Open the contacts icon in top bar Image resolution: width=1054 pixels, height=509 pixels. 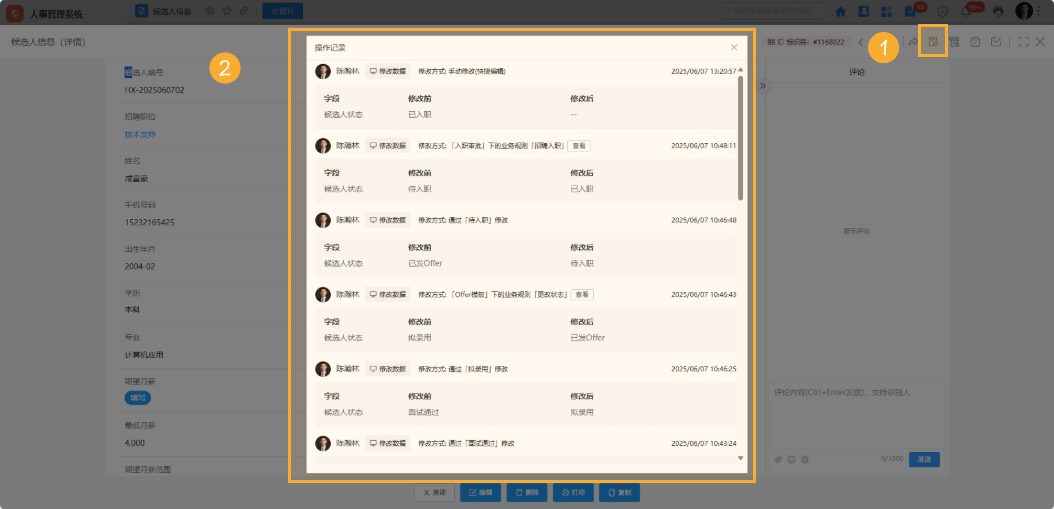pyautogui.click(x=864, y=11)
